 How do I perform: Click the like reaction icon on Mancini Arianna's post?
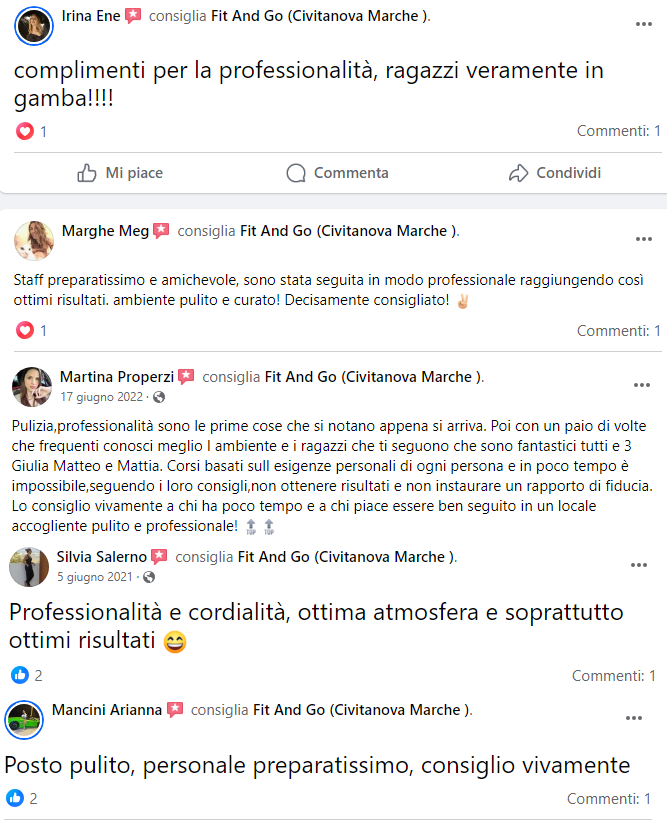click(x=15, y=798)
